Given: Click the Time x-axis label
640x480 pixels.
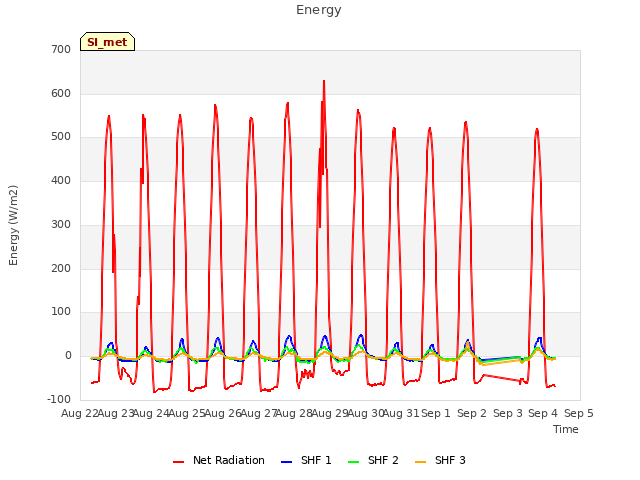Looking at the screenshot, I should (x=566, y=429).
